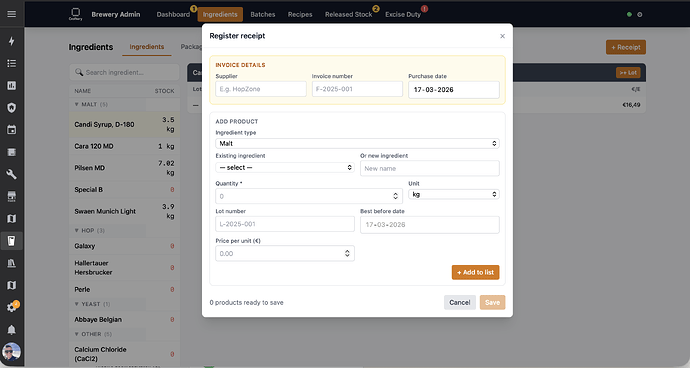
Task: Click the Supplier input field
Action: [261, 89]
